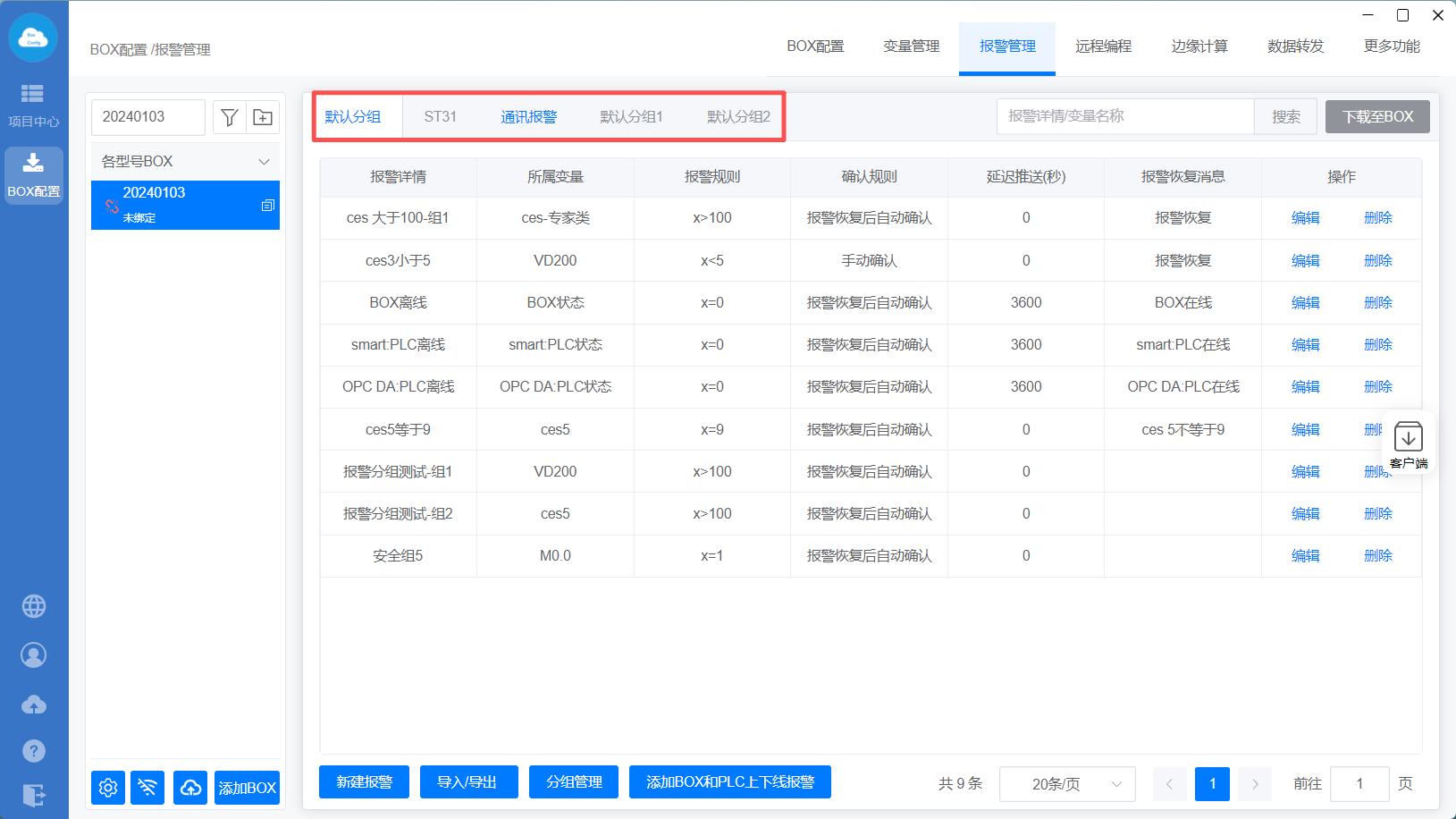This screenshot has width=1456, height=819.
Task: Click the wifi scan icon button
Action: pyautogui.click(x=147, y=788)
